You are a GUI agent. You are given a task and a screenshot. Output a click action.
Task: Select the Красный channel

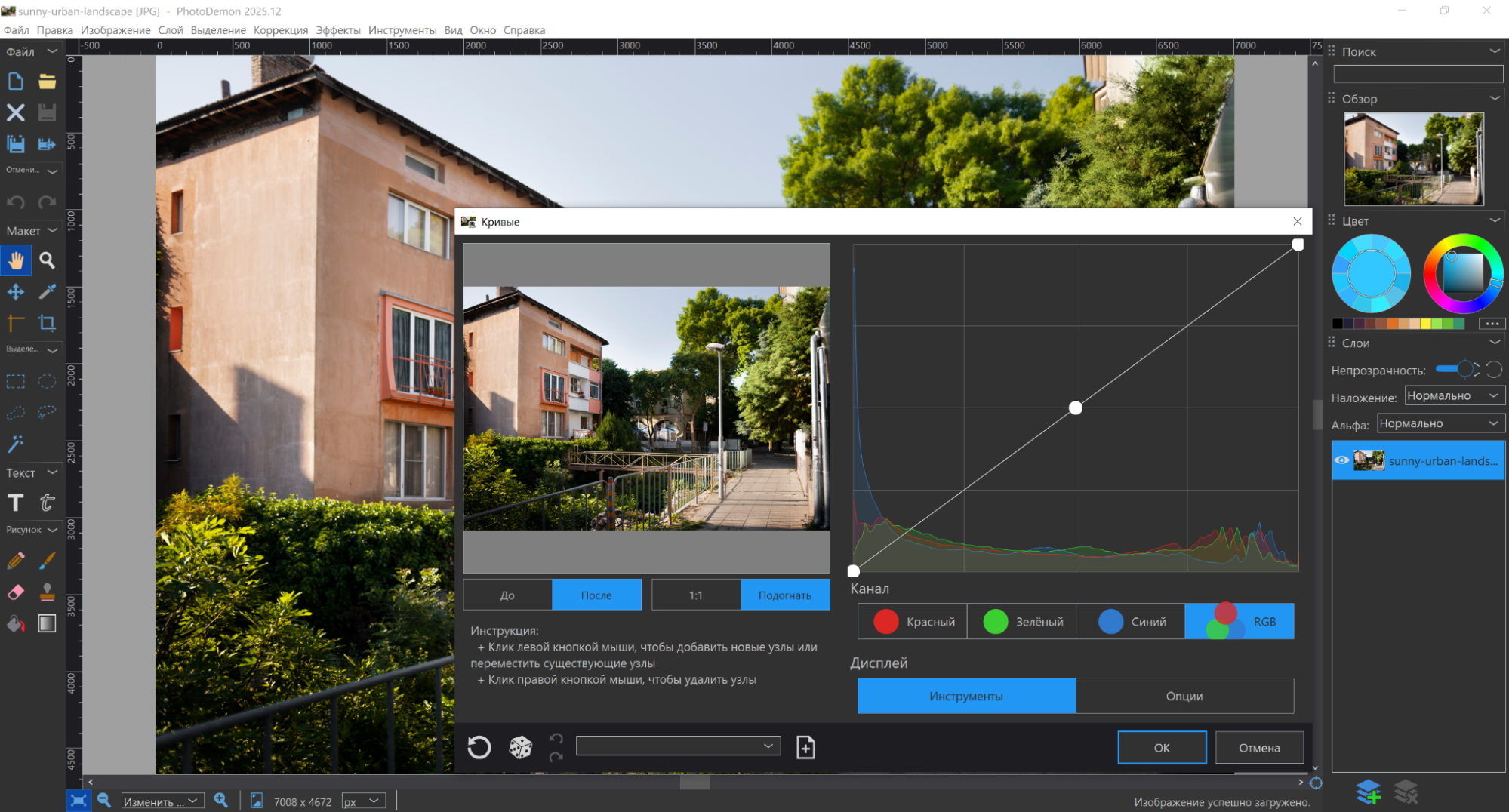point(913,622)
